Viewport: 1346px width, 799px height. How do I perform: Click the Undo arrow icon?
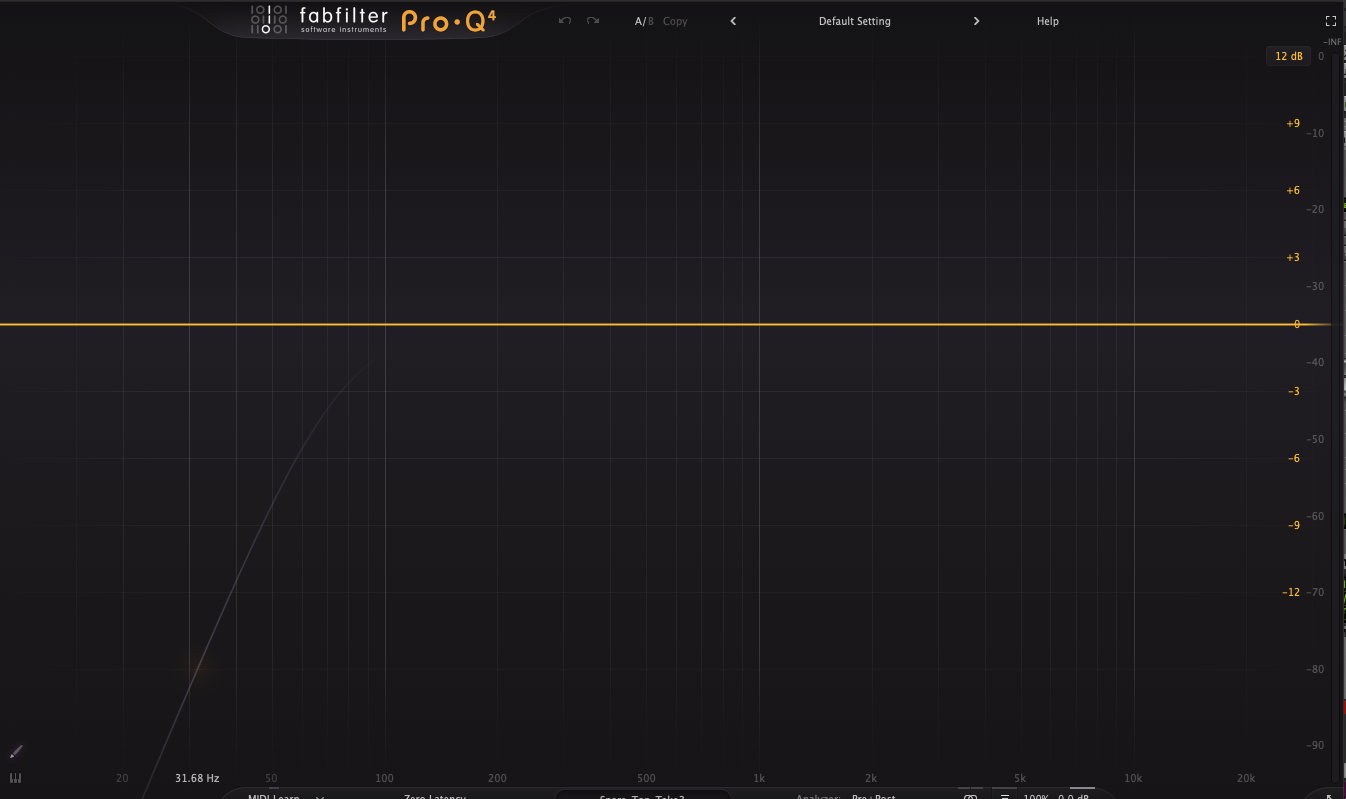click(x=565, y=21)
